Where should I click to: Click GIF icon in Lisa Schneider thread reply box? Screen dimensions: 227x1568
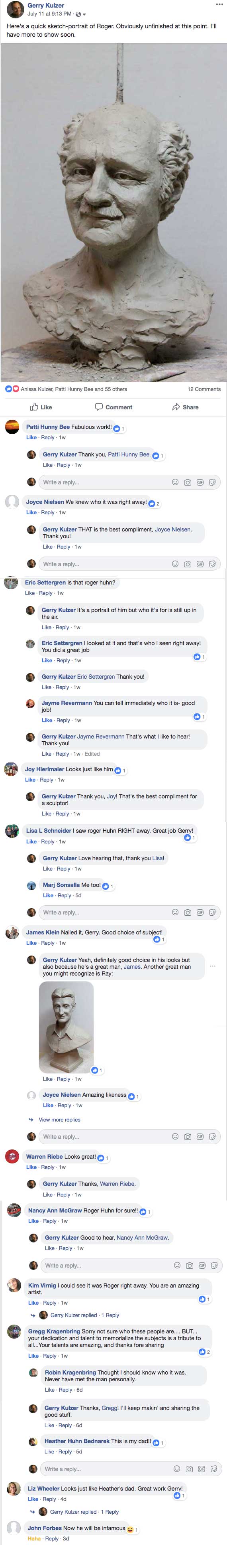click(200, 912)
